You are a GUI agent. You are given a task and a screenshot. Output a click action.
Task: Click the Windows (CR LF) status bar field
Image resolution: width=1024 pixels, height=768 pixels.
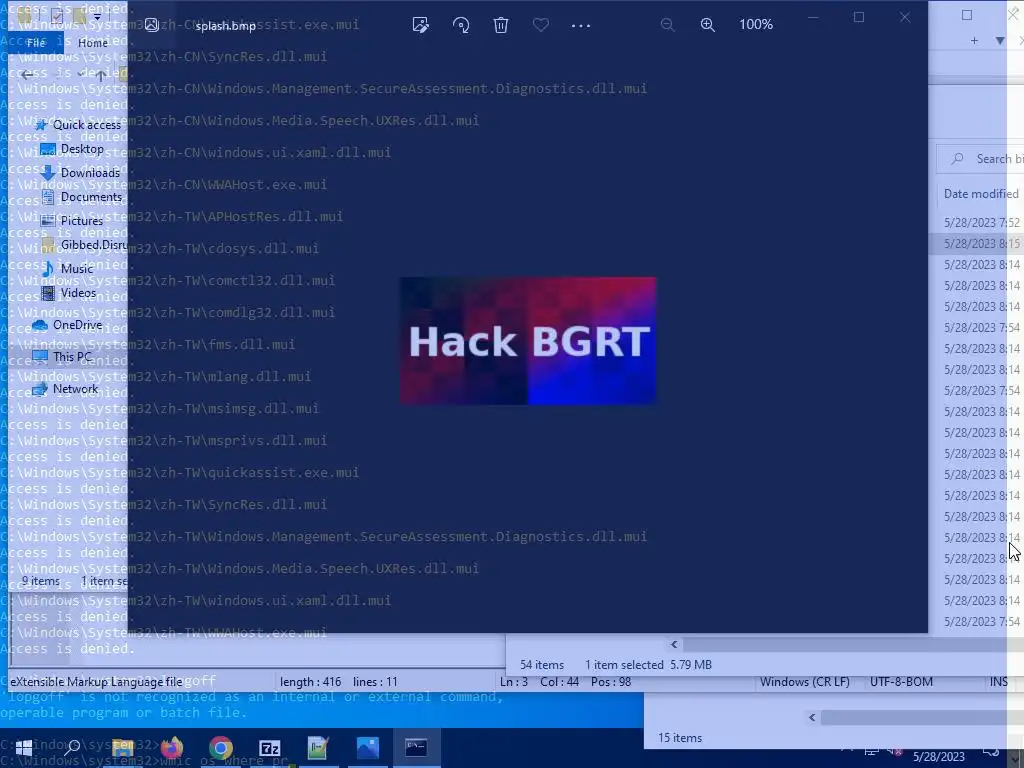pyautogui.click(x=805, y=682)
